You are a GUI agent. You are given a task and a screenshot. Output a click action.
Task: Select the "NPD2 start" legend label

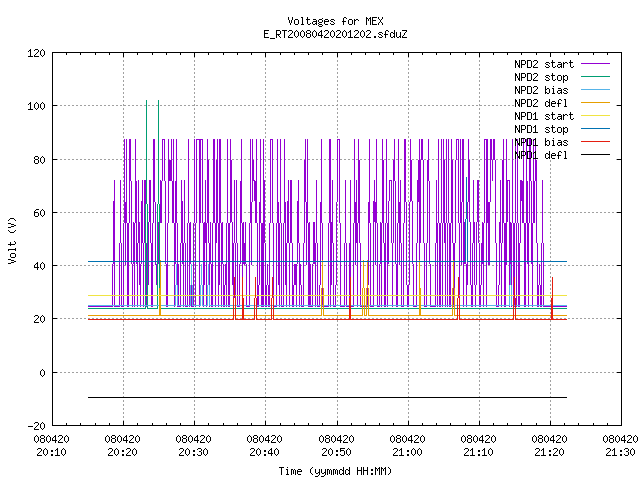(544, 64)
